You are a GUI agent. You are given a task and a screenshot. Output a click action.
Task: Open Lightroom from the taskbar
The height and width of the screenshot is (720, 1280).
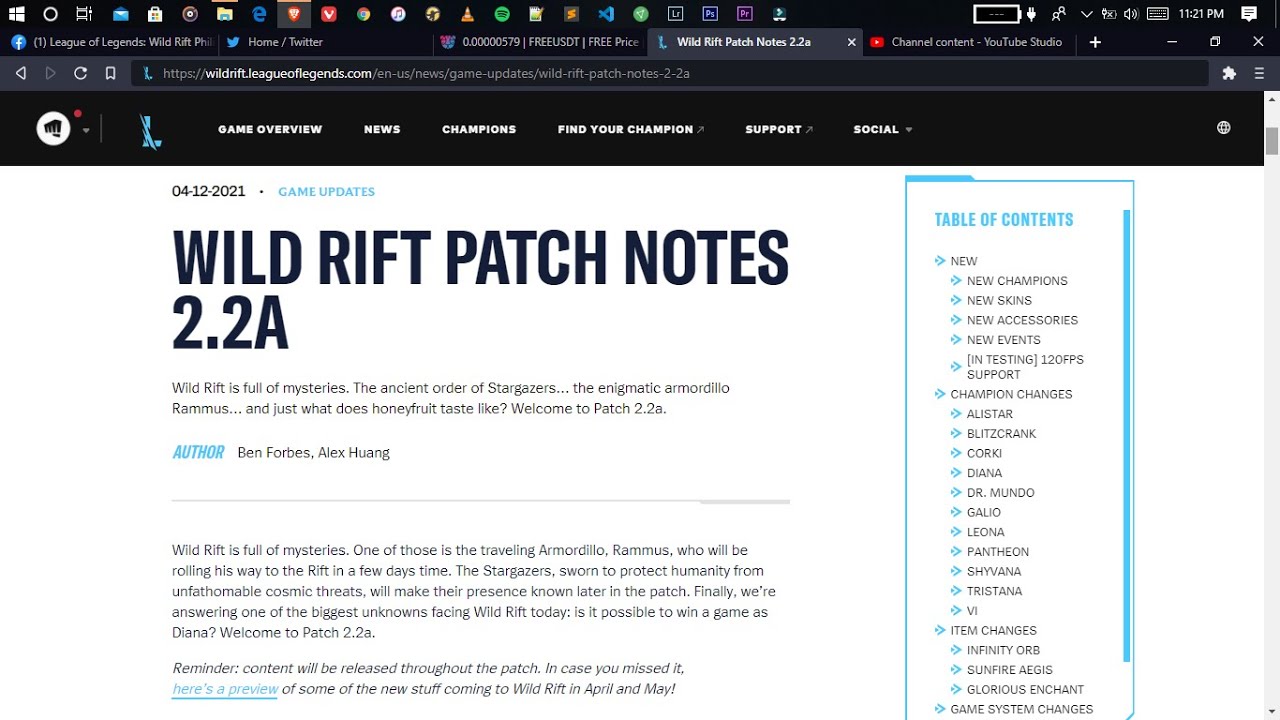pyautogui.click(x=676, y=14)
